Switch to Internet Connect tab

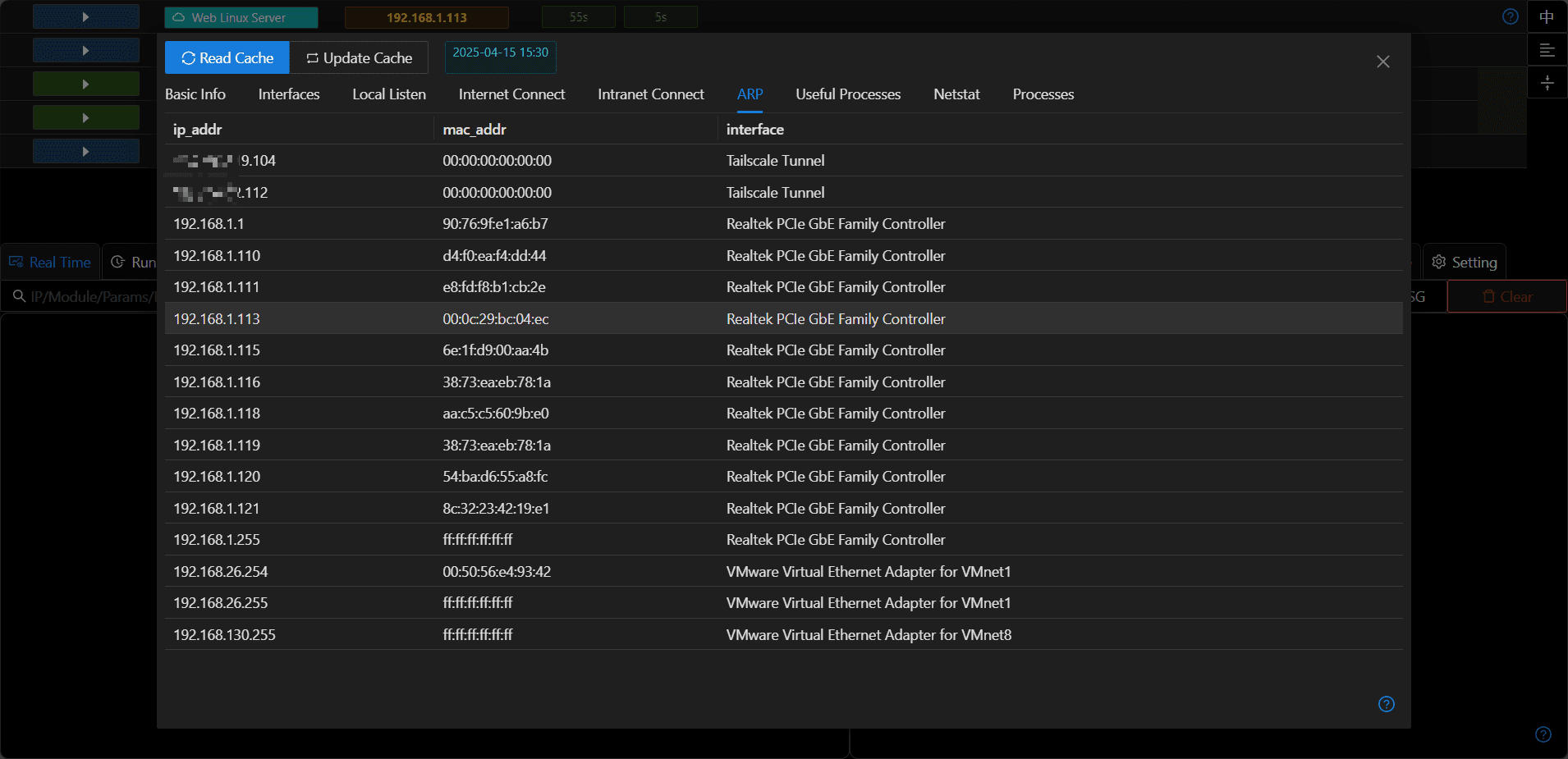(511, 94)
